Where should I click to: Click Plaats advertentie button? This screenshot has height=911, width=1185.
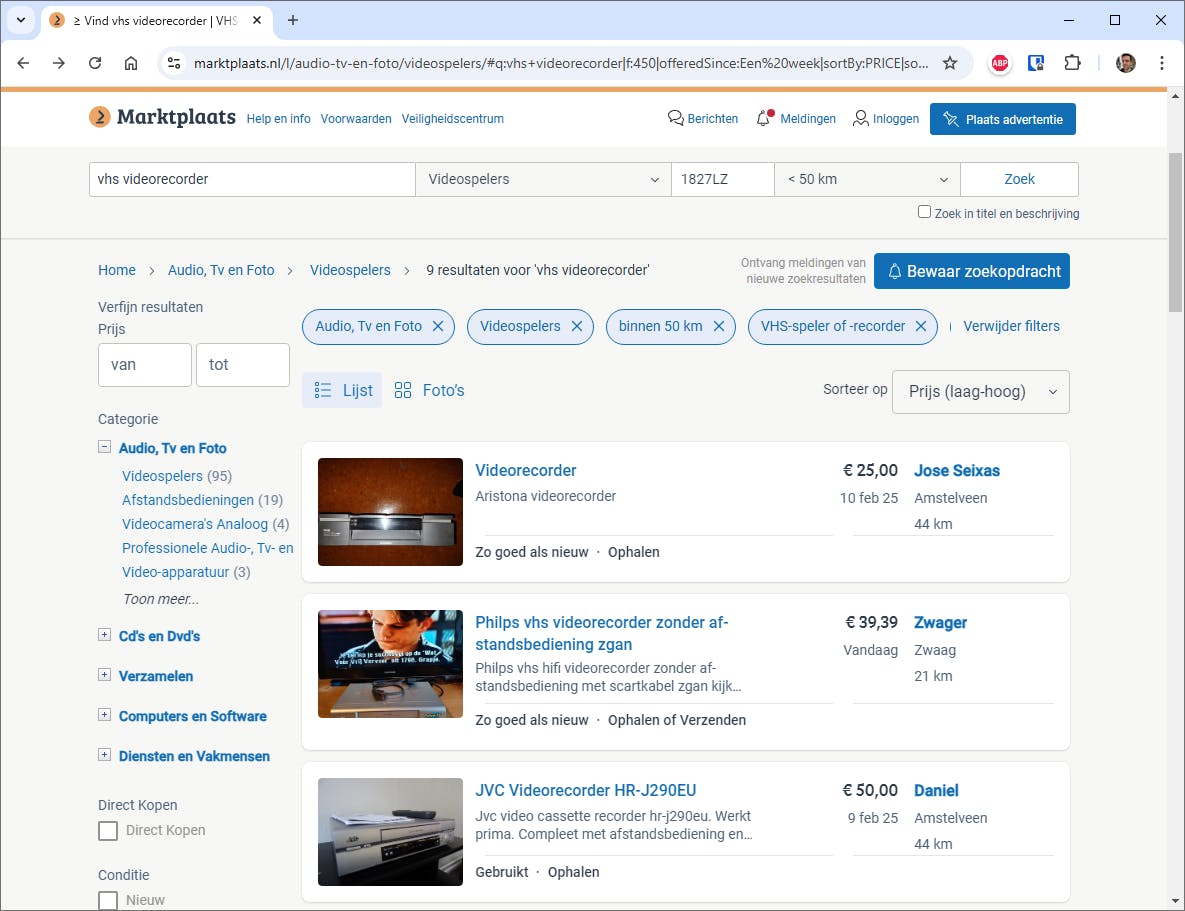point(1002,119)
